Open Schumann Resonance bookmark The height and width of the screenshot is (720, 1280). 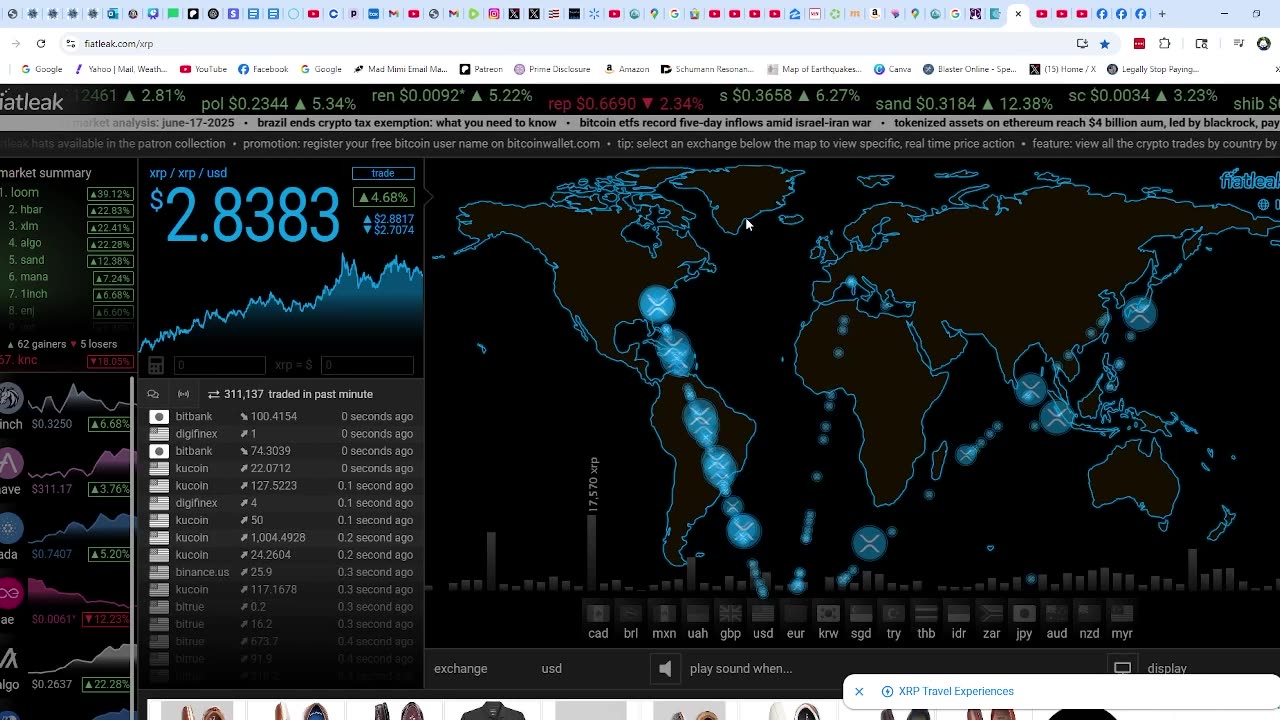tap(707, 69)
